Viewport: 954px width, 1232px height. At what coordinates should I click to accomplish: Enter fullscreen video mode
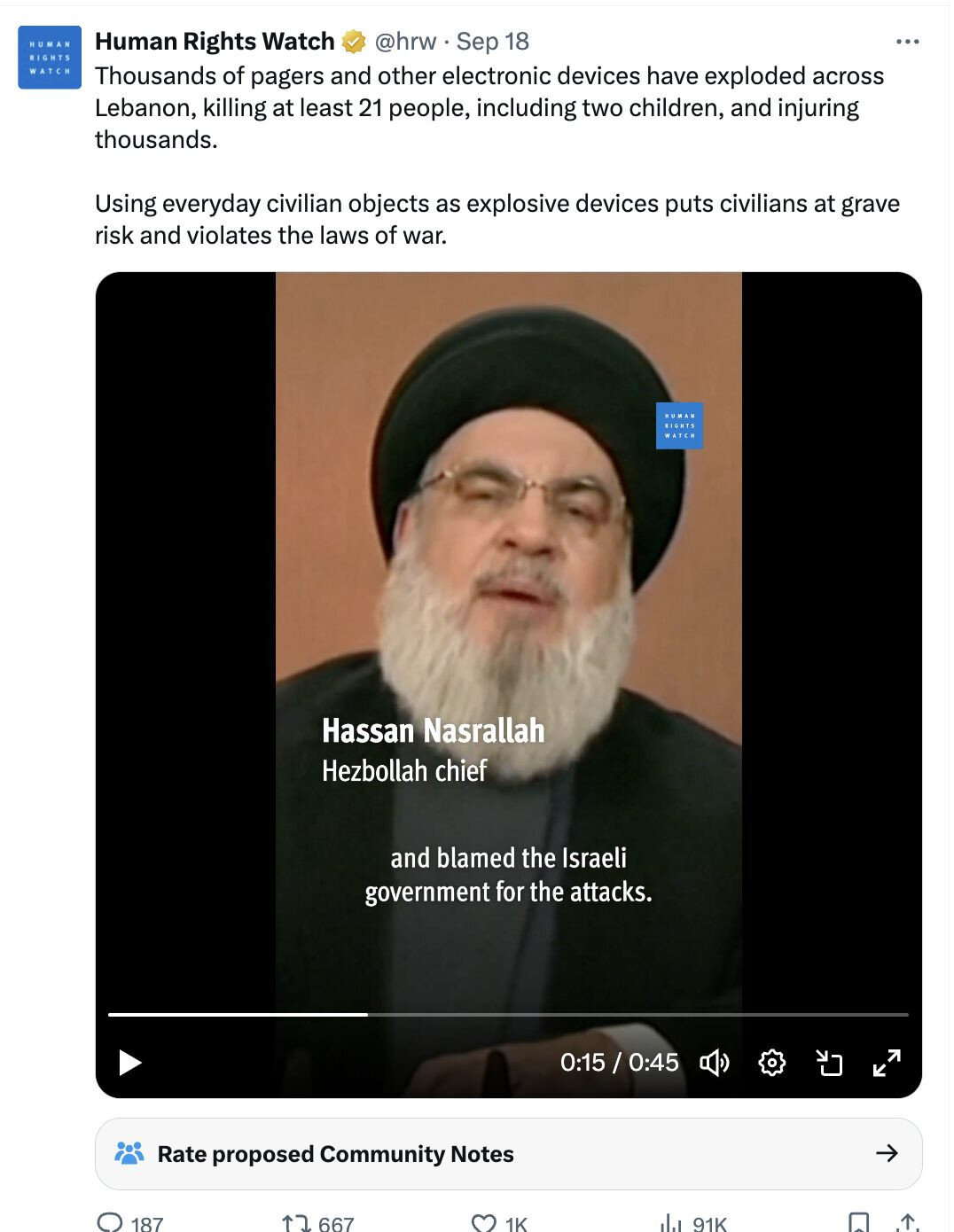pyautogui.click(x=887, y=1062)
